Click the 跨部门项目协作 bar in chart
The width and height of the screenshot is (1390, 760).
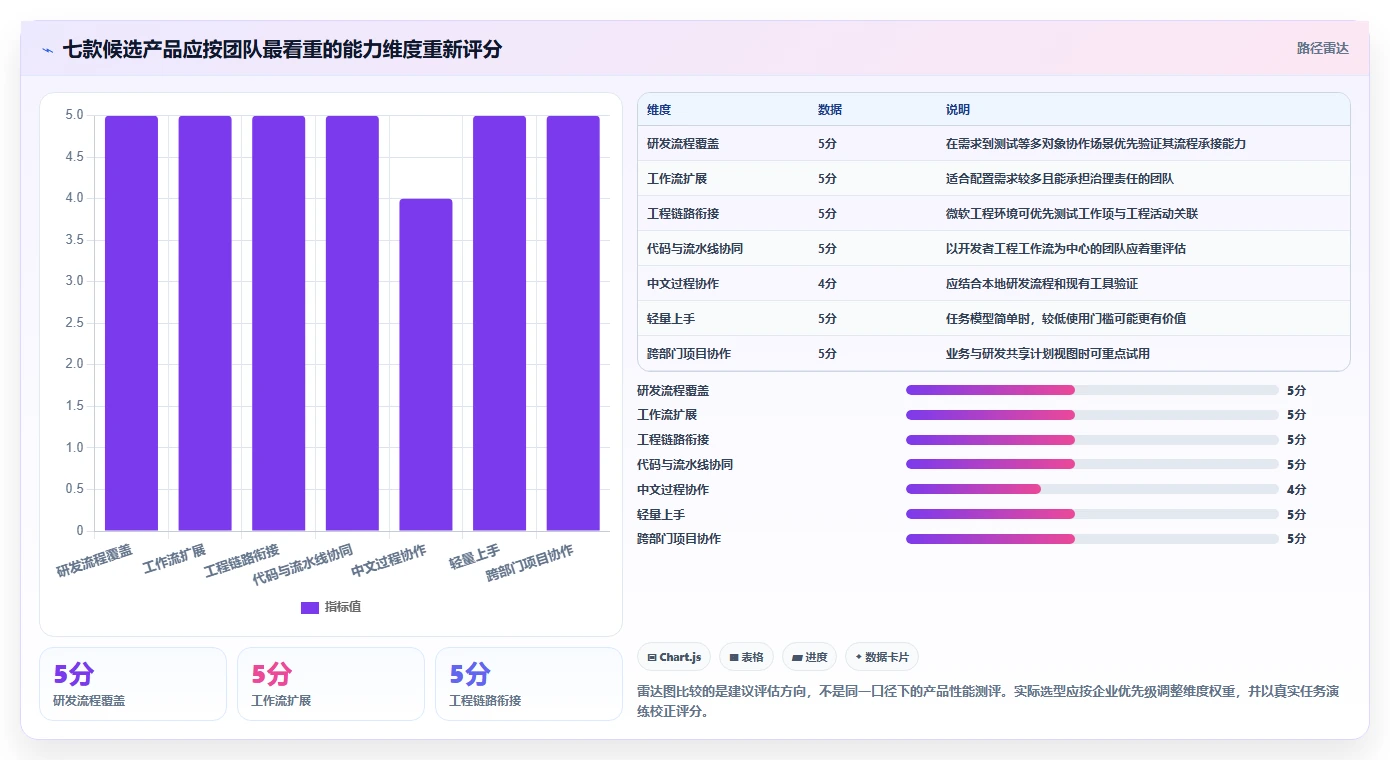(573, 323)
